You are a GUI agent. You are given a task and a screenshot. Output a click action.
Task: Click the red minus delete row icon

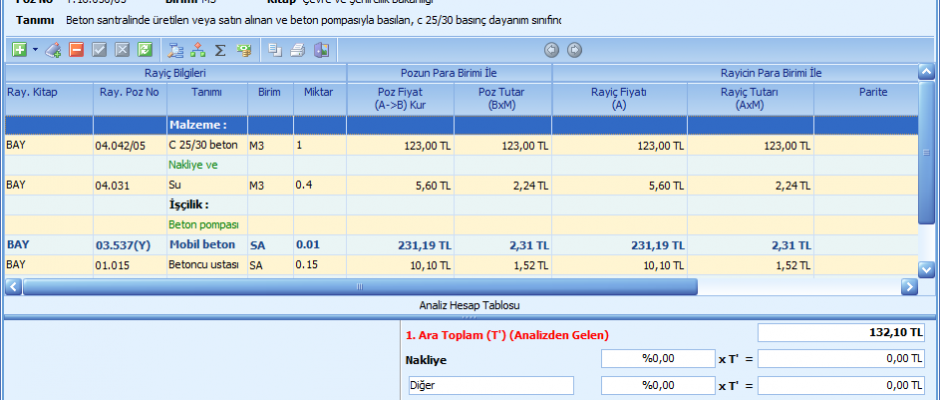click(x=77, y=49)
